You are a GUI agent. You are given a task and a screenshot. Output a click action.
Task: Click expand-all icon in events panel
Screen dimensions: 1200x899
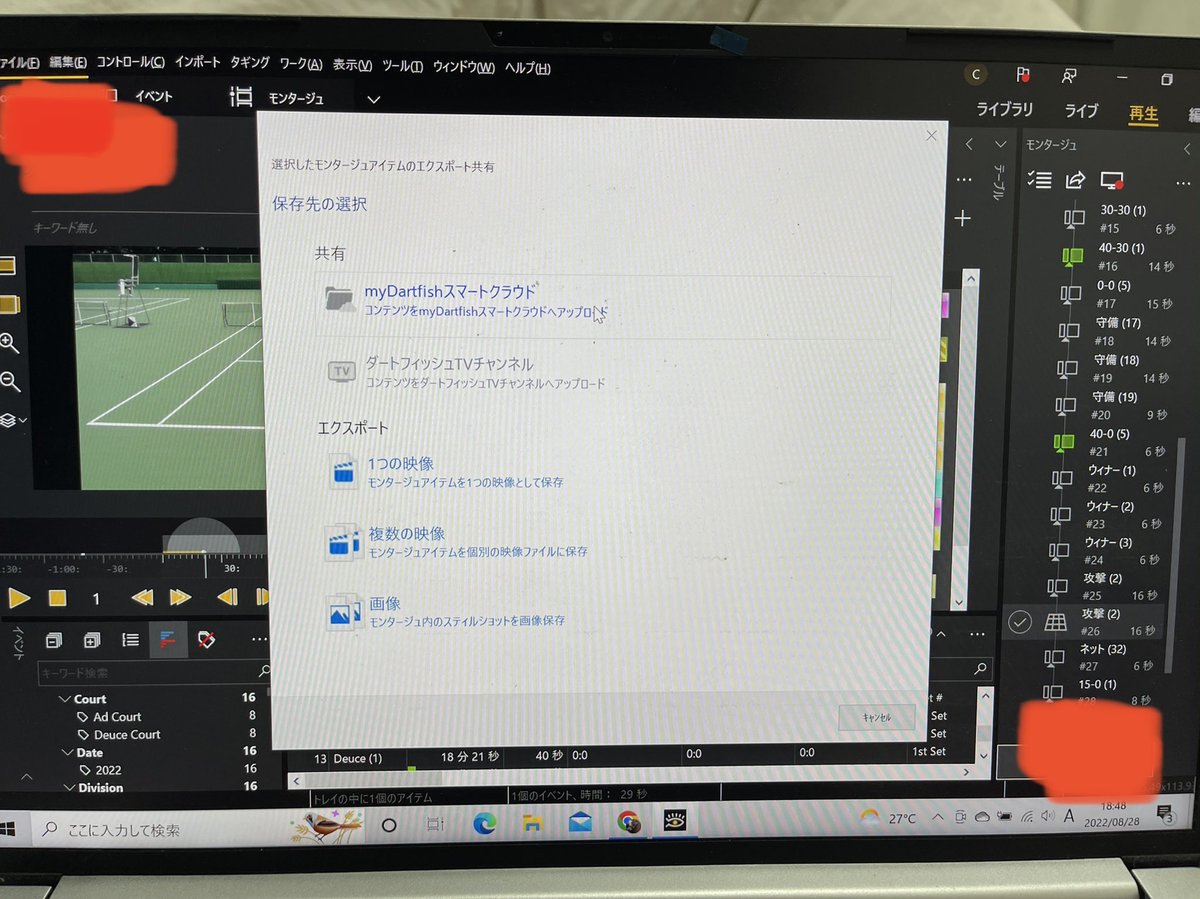[92, 639]
